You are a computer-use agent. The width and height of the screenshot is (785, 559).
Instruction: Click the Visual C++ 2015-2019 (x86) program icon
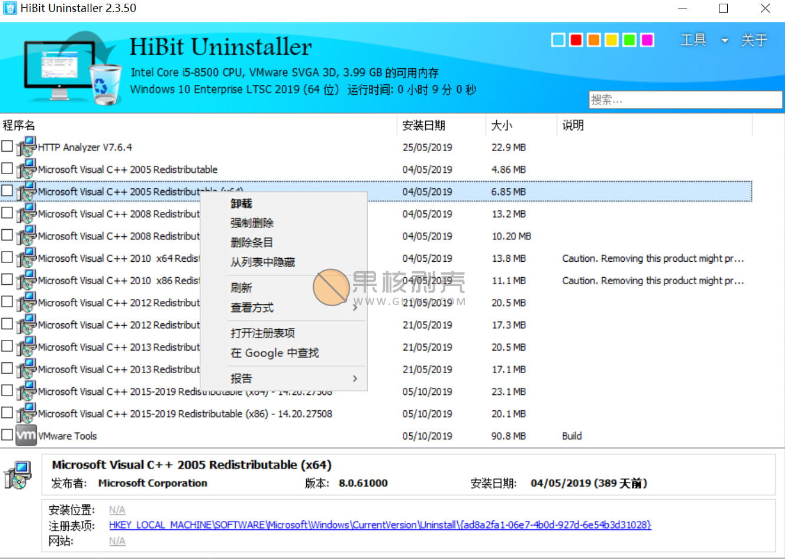coord(26,413)
